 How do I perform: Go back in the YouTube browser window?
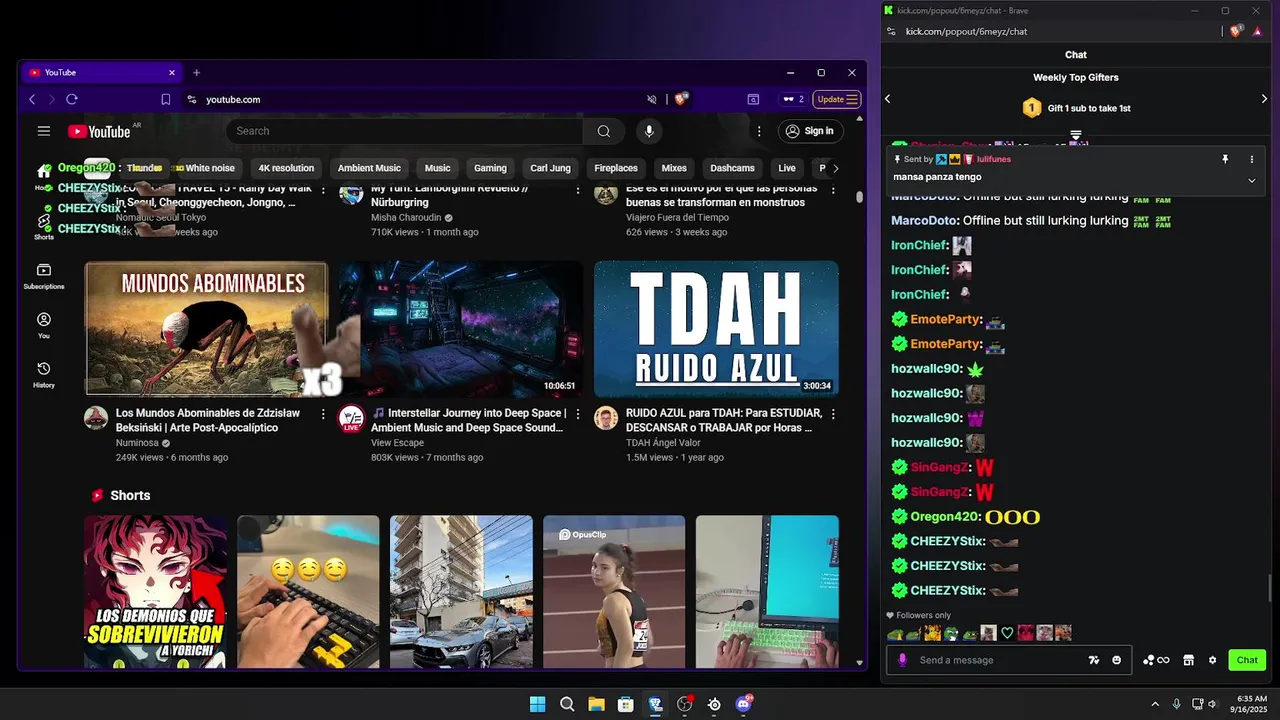coord(32,99)
